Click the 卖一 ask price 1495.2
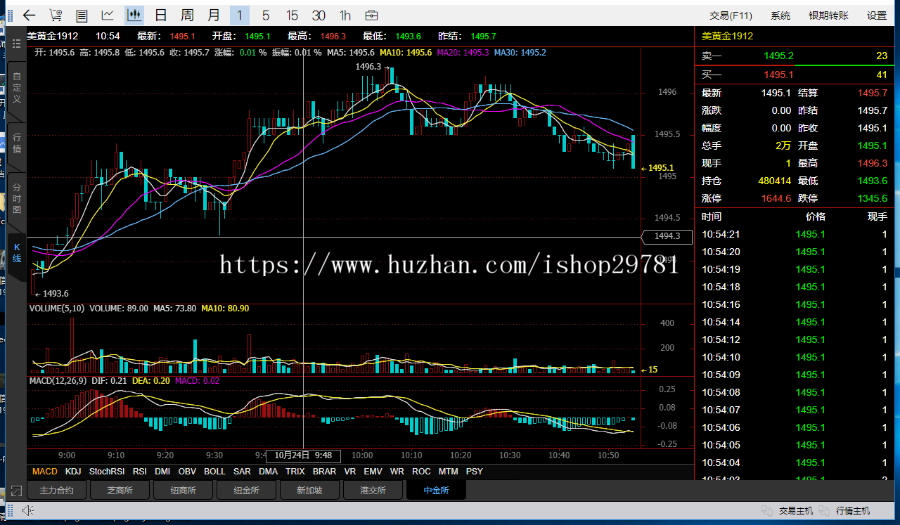 click(778, 56)
